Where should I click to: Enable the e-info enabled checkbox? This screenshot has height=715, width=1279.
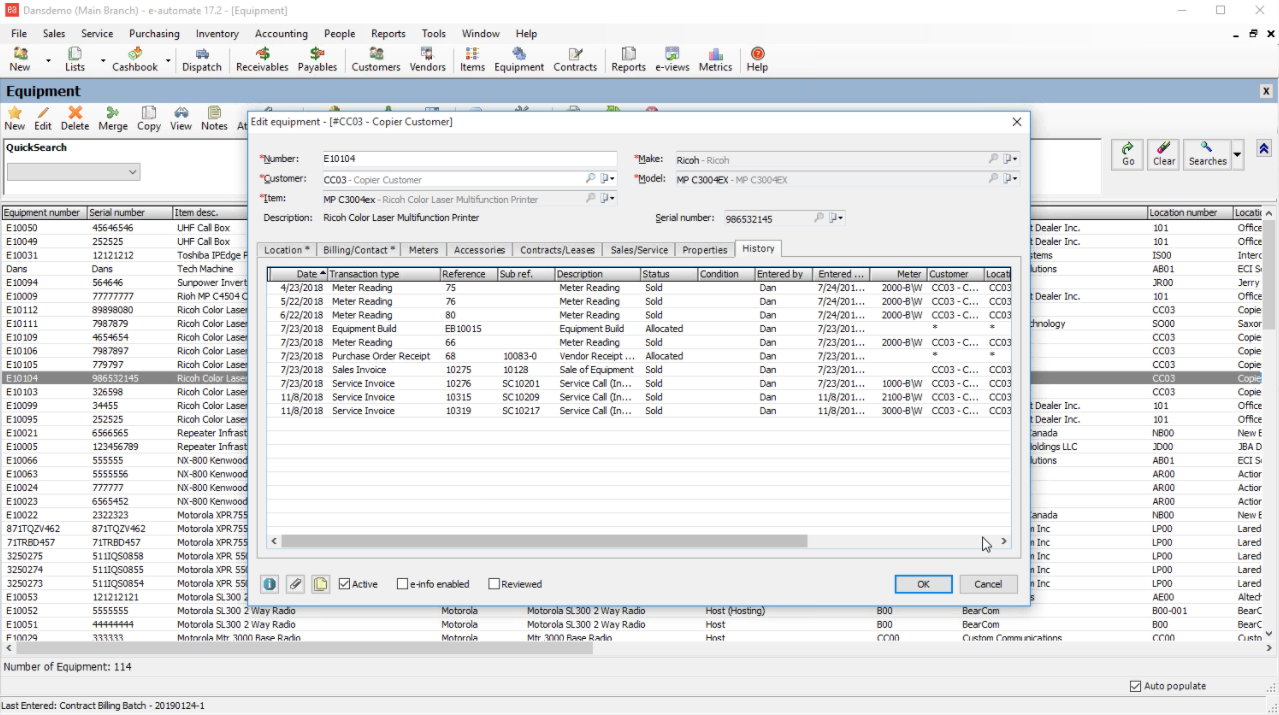tap(403, 584)
